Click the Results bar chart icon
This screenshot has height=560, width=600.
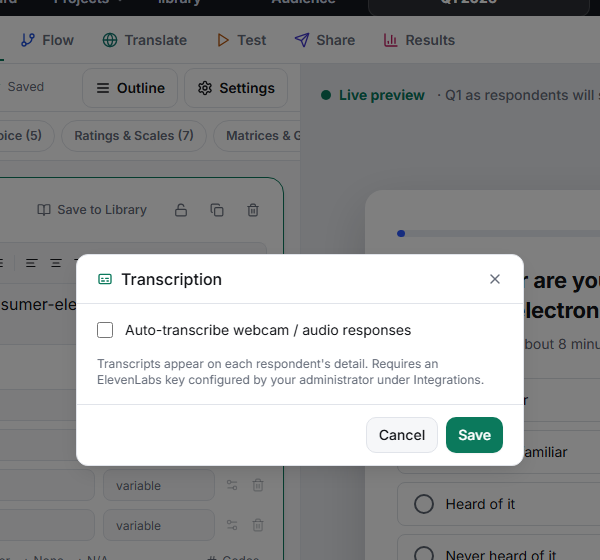[390, 40]
